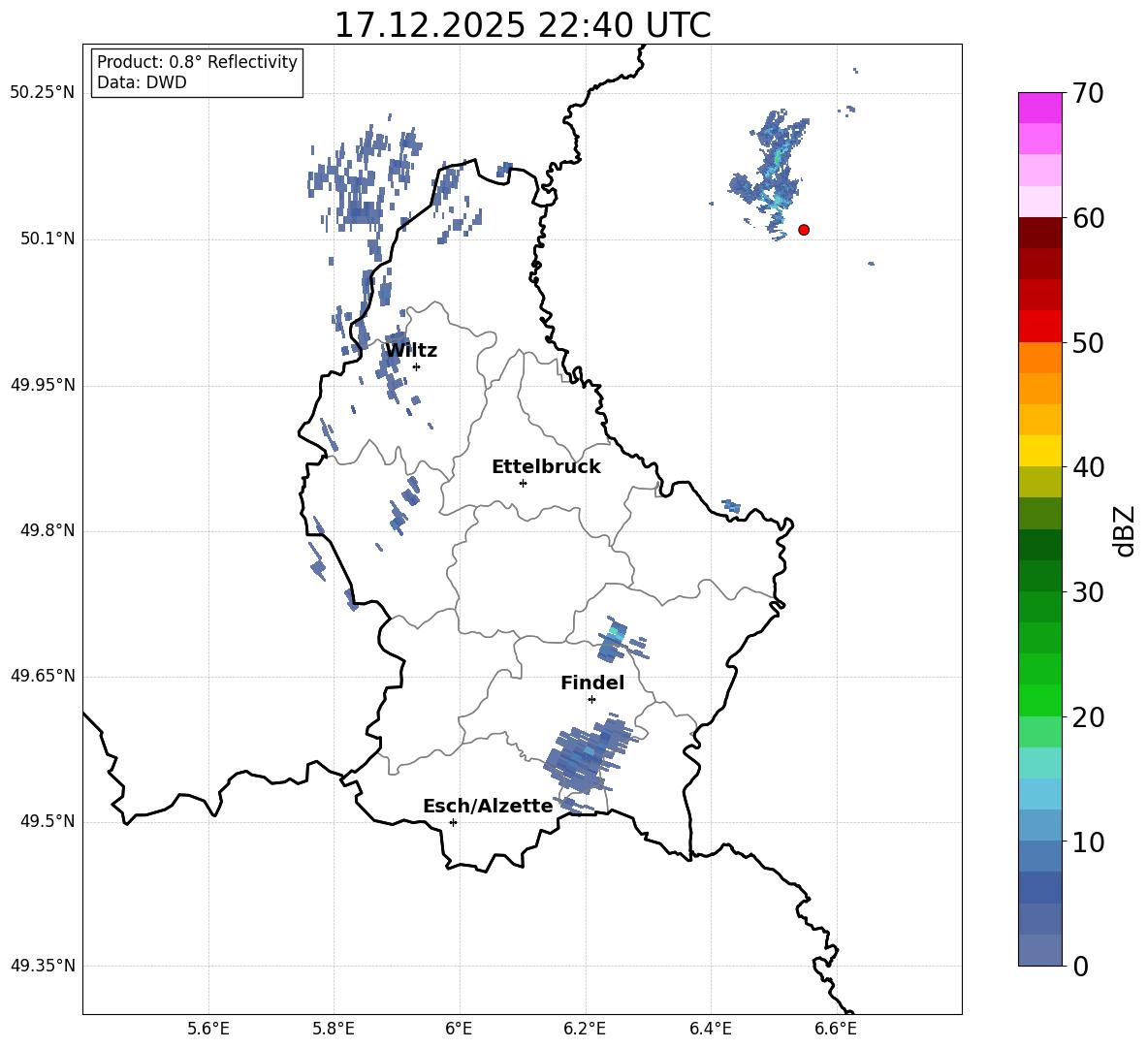Click the title 17.12.2025 22:40 UTC
The height and width of the screenshot is (1048, 1148).
[x=523, y=25]
